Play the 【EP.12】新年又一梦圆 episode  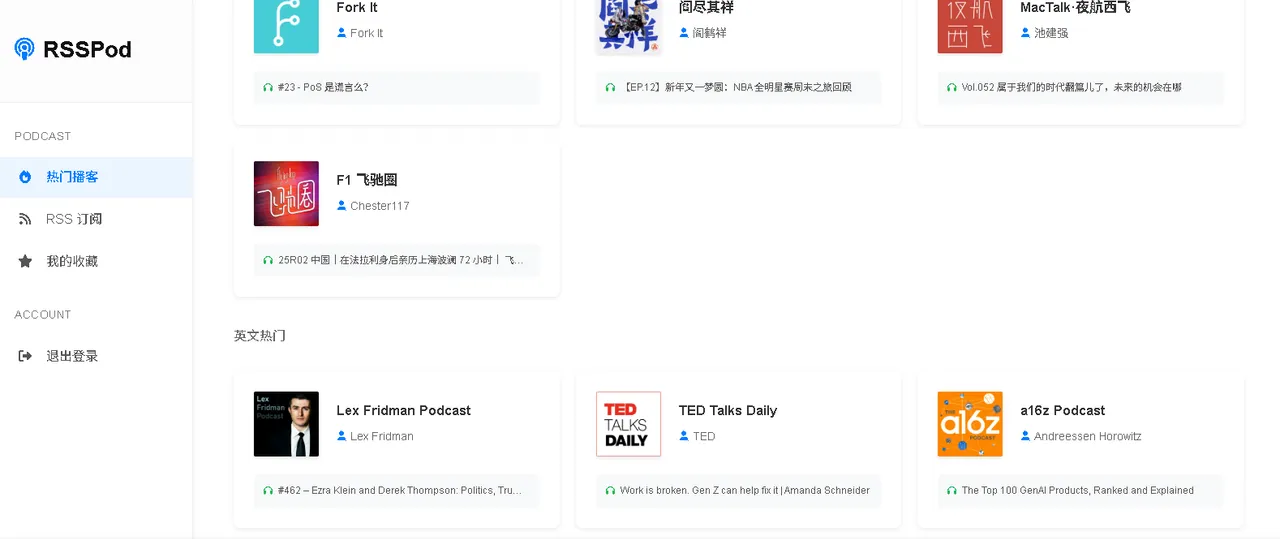click(x=739, y=87)
